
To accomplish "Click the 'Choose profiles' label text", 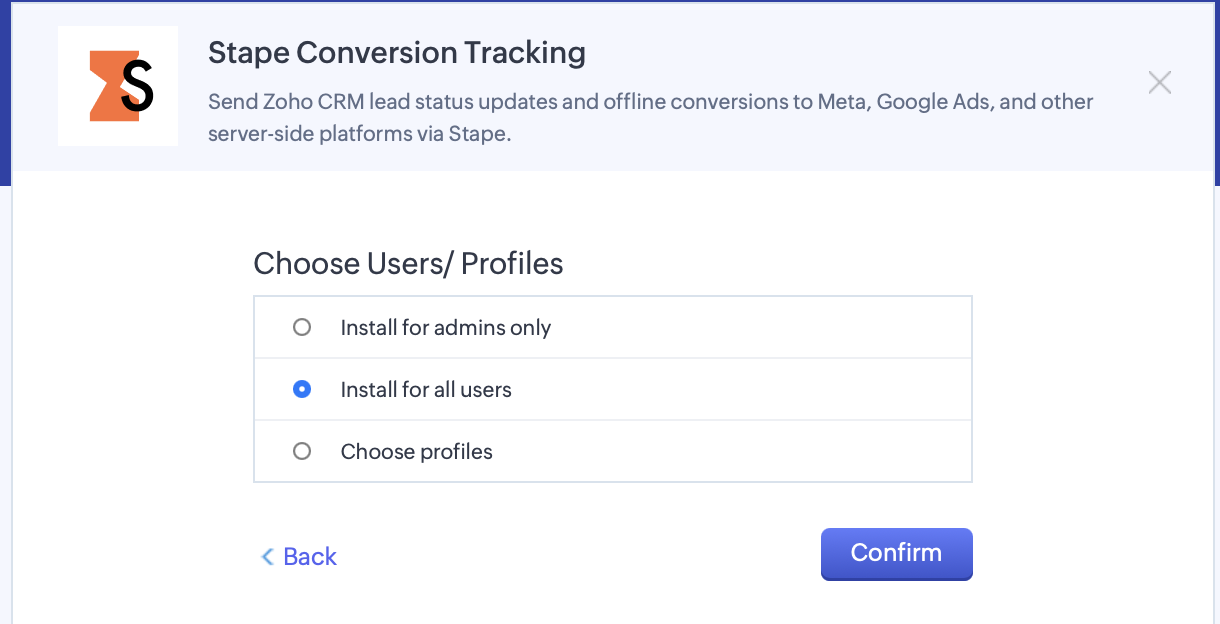I will pos(417,451).
